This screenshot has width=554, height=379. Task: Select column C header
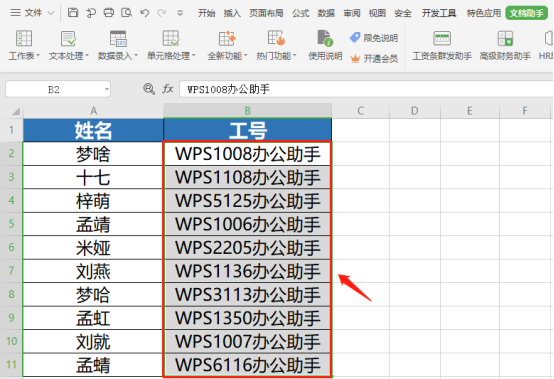(360, 111)
